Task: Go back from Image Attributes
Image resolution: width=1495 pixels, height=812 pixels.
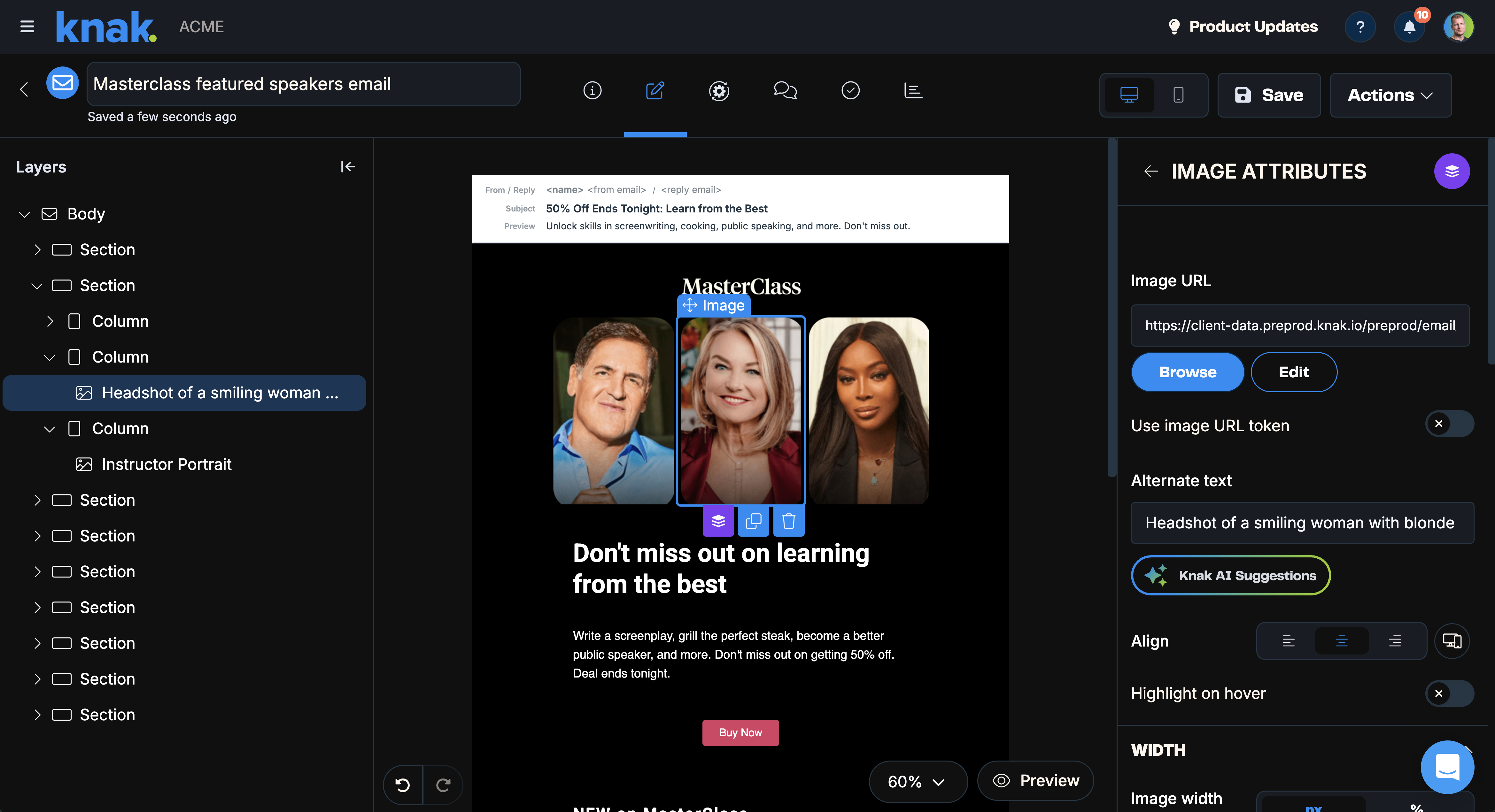Action: click(1151, 171)
